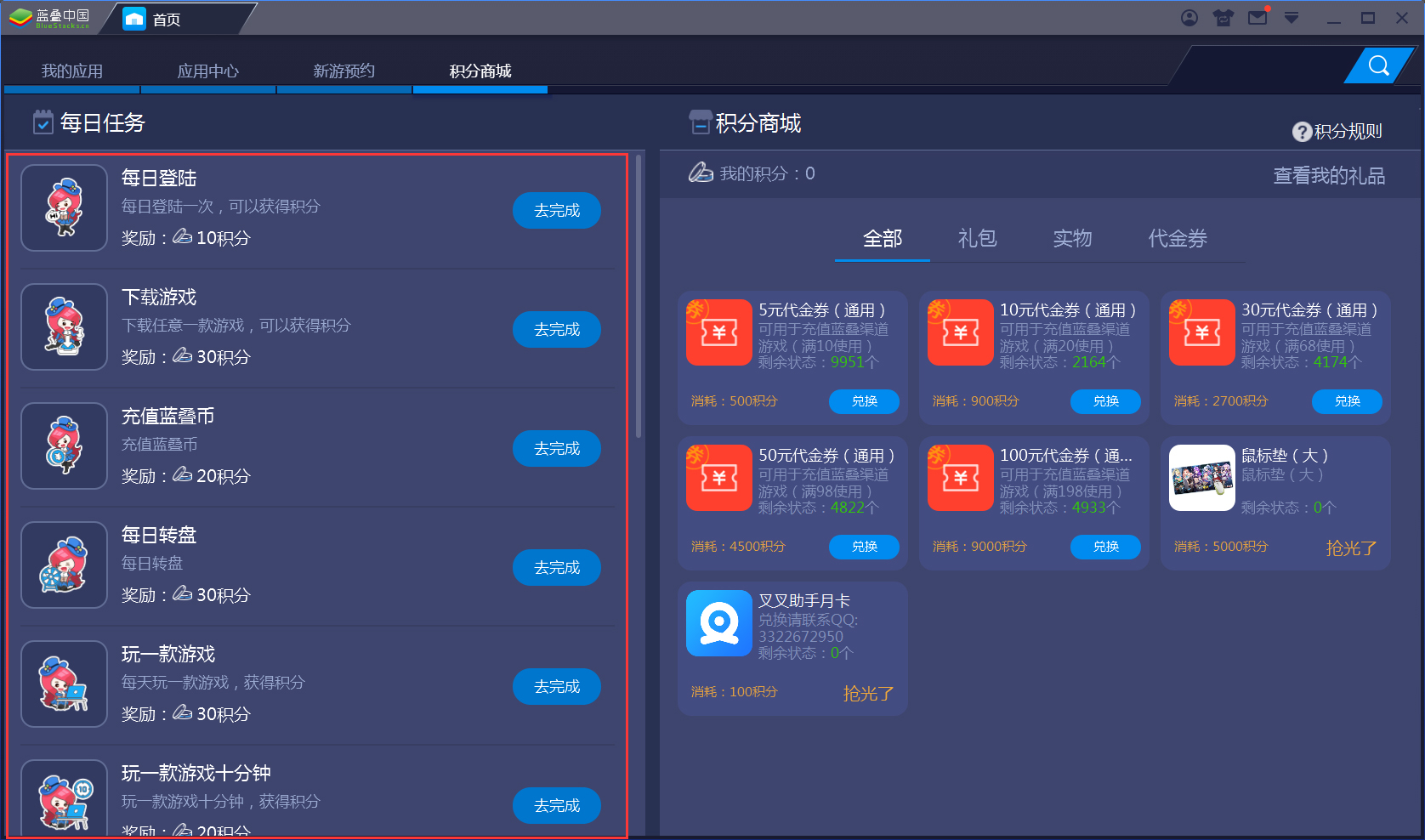Click the BlueStacks 蓝叠中国 logo
The height and width of the screenshot is (840, 1425).
[x=49, y=16]
